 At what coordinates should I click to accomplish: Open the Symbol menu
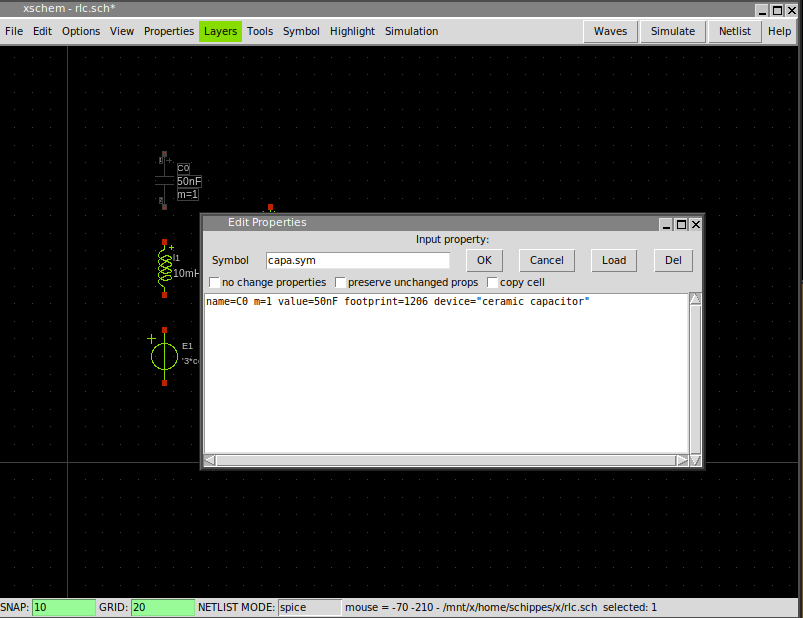[301, 31]
